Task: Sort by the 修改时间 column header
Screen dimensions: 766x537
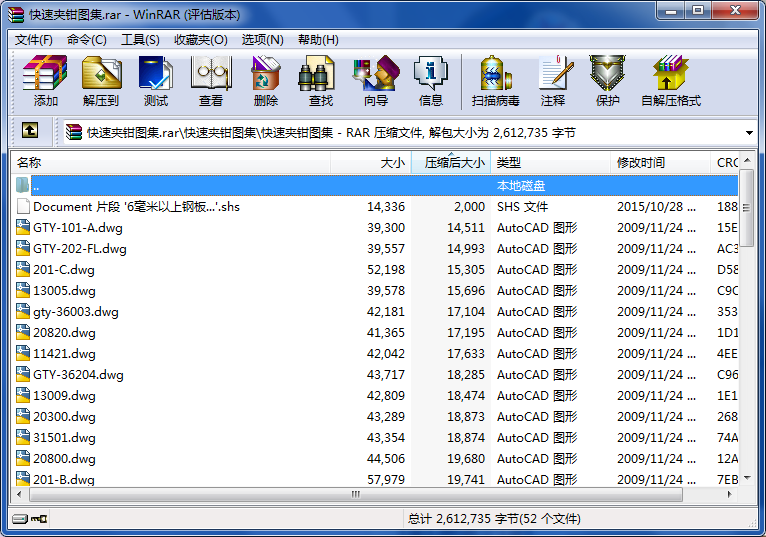Action: [660, 163]
